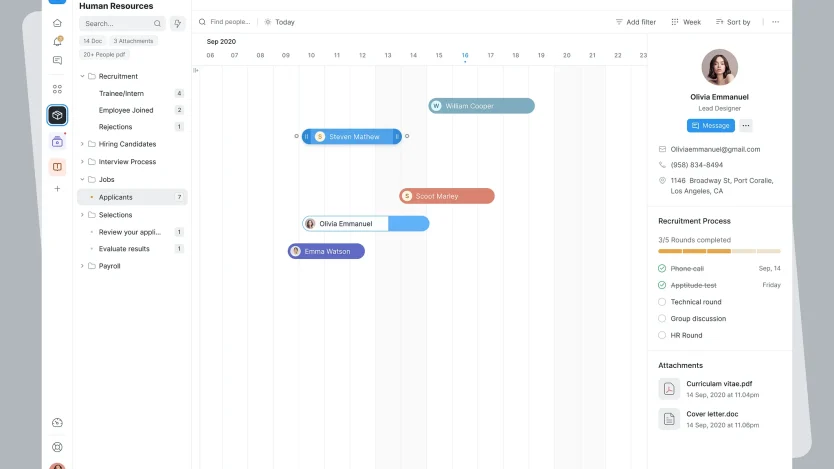Click the 20+ People pdf tag
The width and height of the screenshot is (834, 469).
point(104,54)
